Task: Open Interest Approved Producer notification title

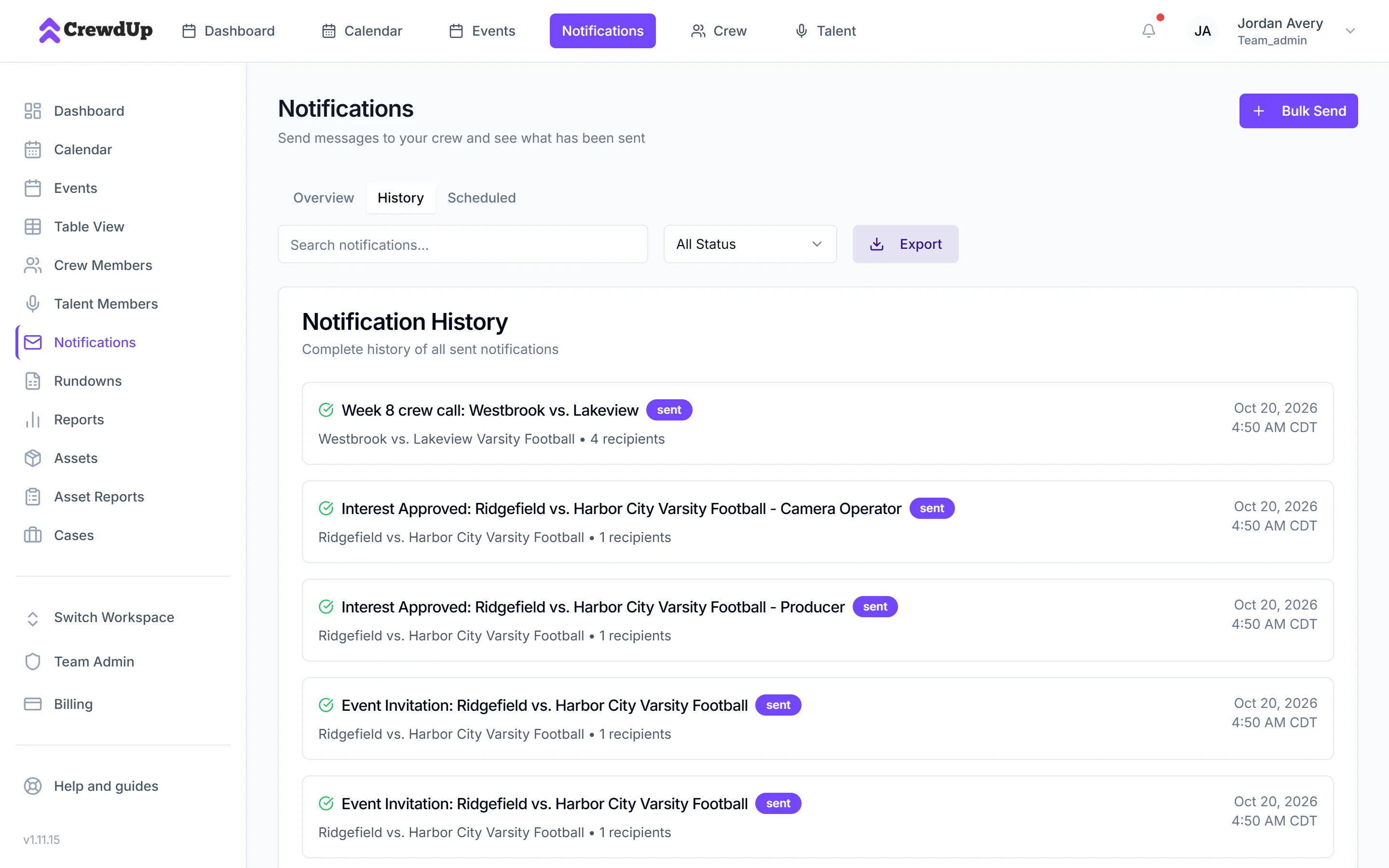Action: [593, 607]
